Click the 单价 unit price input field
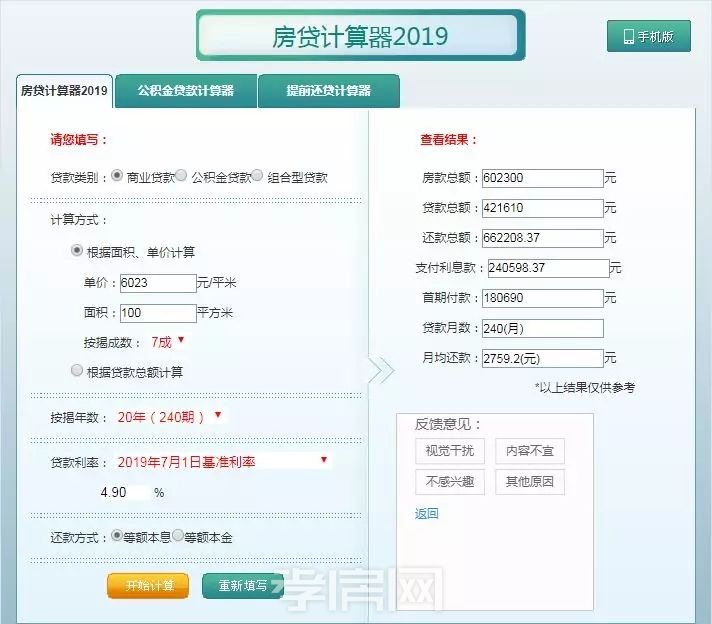The width and height of the screenshot is (712, 624). pos(158,283)
